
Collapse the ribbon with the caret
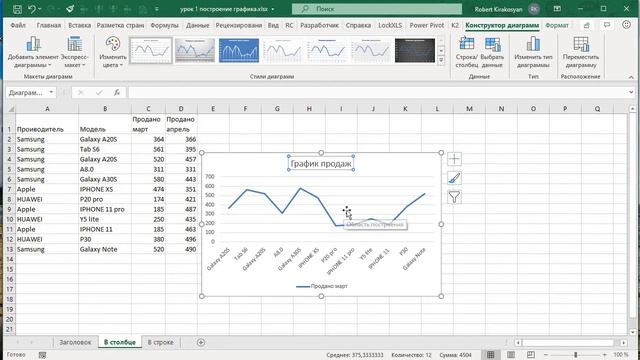pos(631,77)
